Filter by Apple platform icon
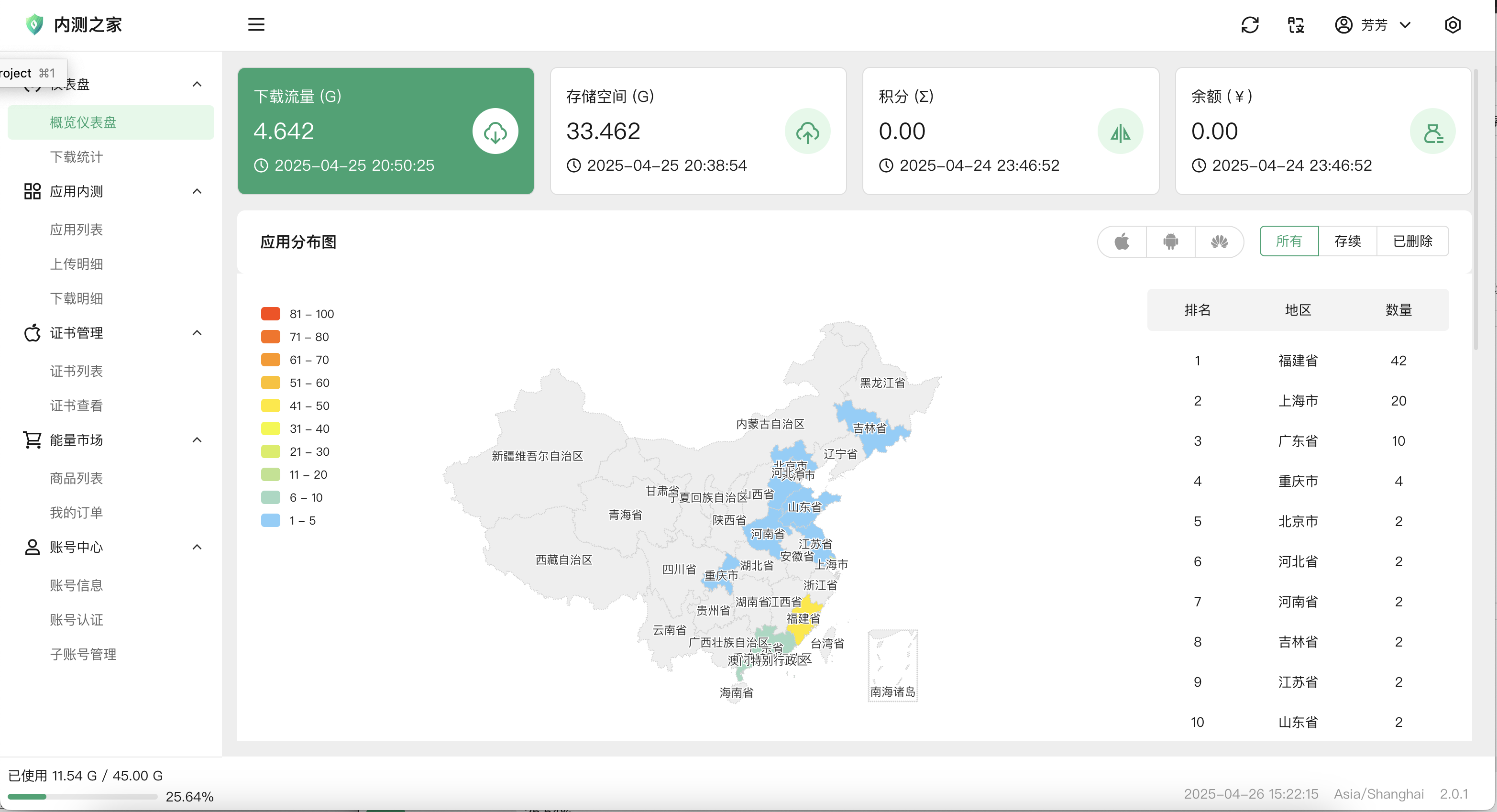 pyautogui.click(x=1122, y=241)
